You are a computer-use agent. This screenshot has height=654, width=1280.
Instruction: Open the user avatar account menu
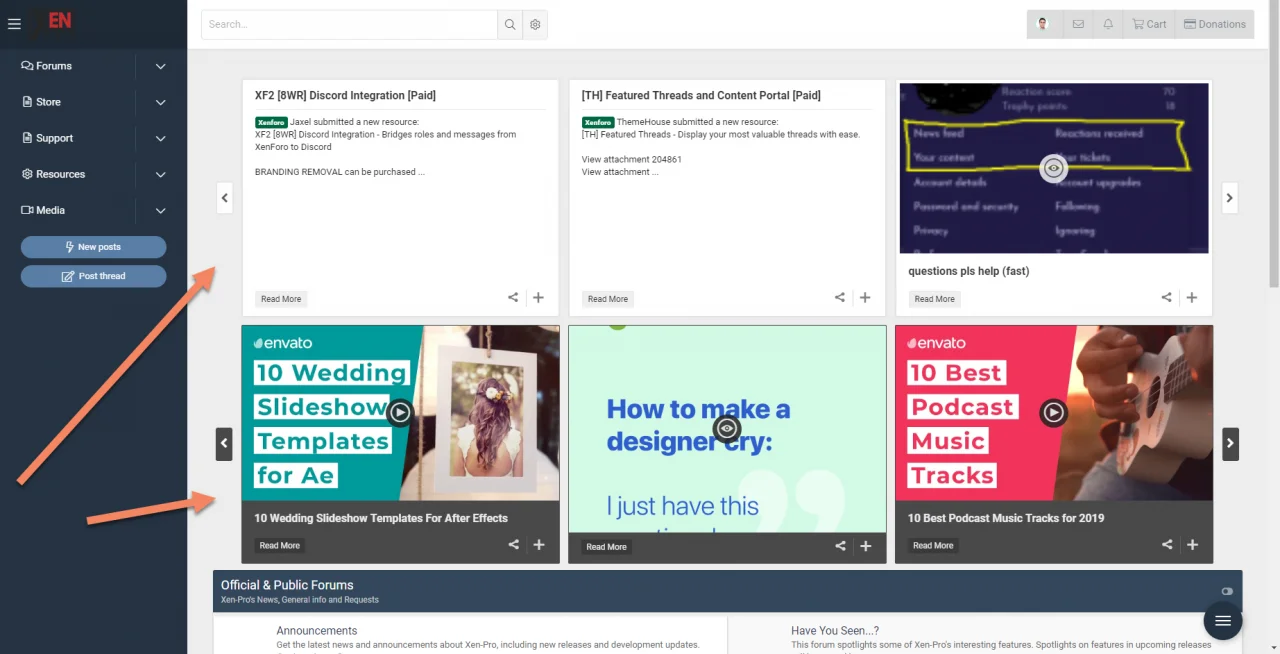(x=1043, y=24)
